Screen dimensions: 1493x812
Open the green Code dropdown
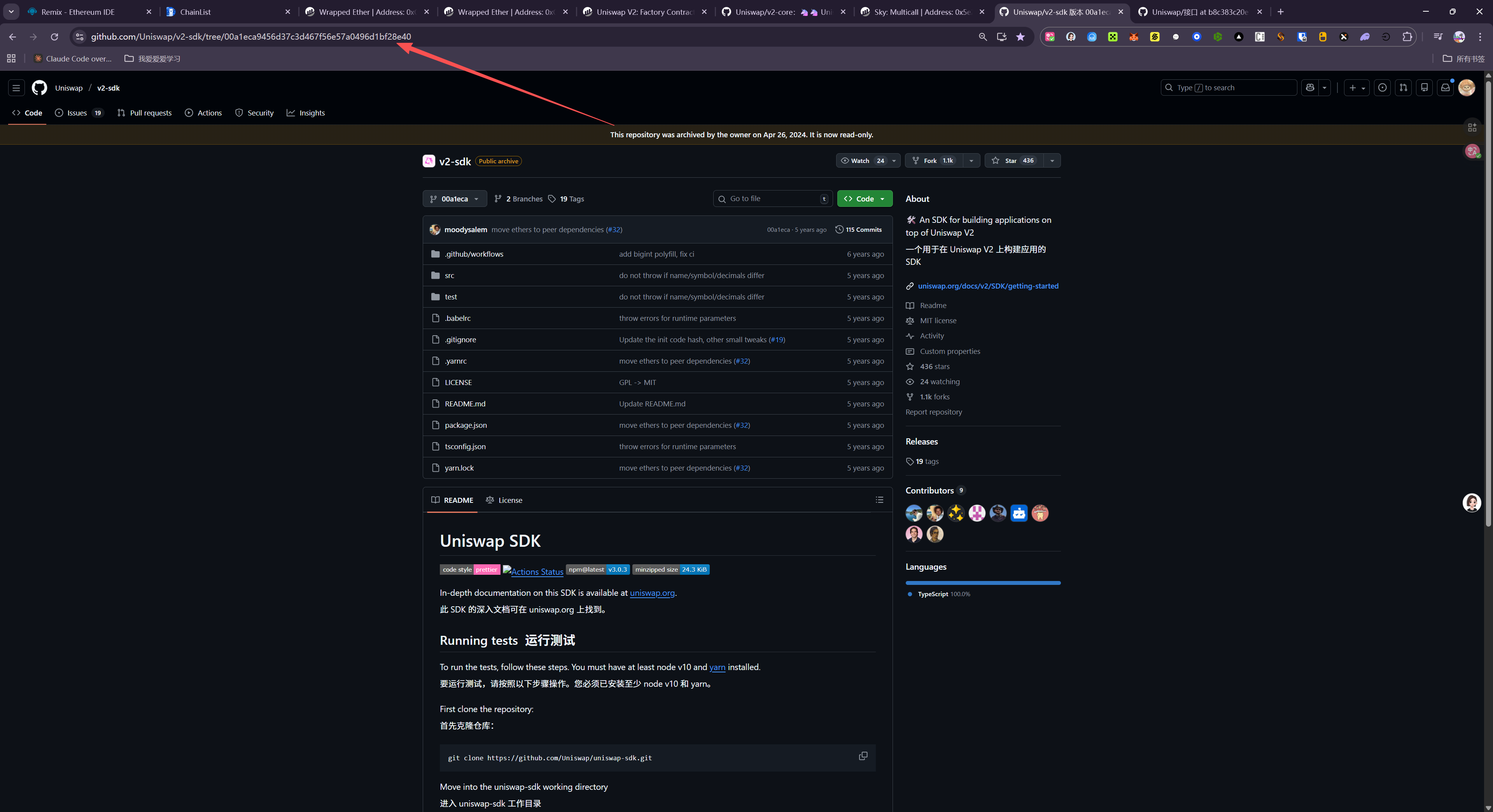tap(864, 199)
